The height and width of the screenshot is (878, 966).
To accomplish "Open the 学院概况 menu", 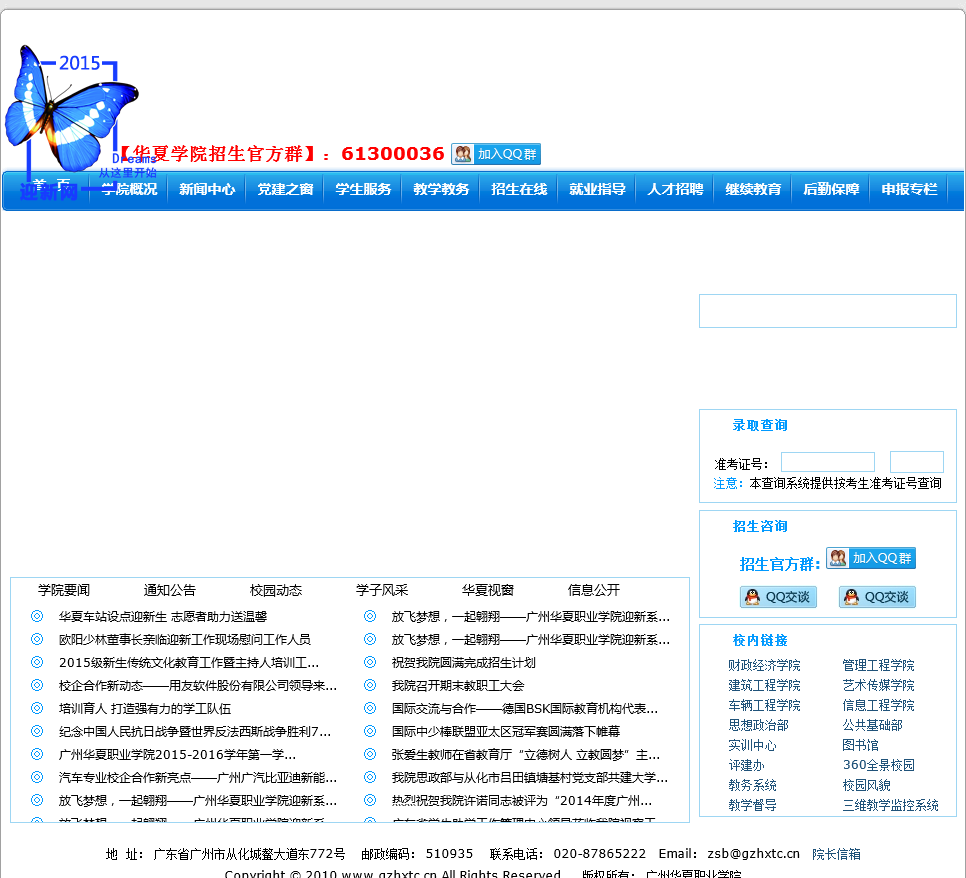I will point(129,189).
